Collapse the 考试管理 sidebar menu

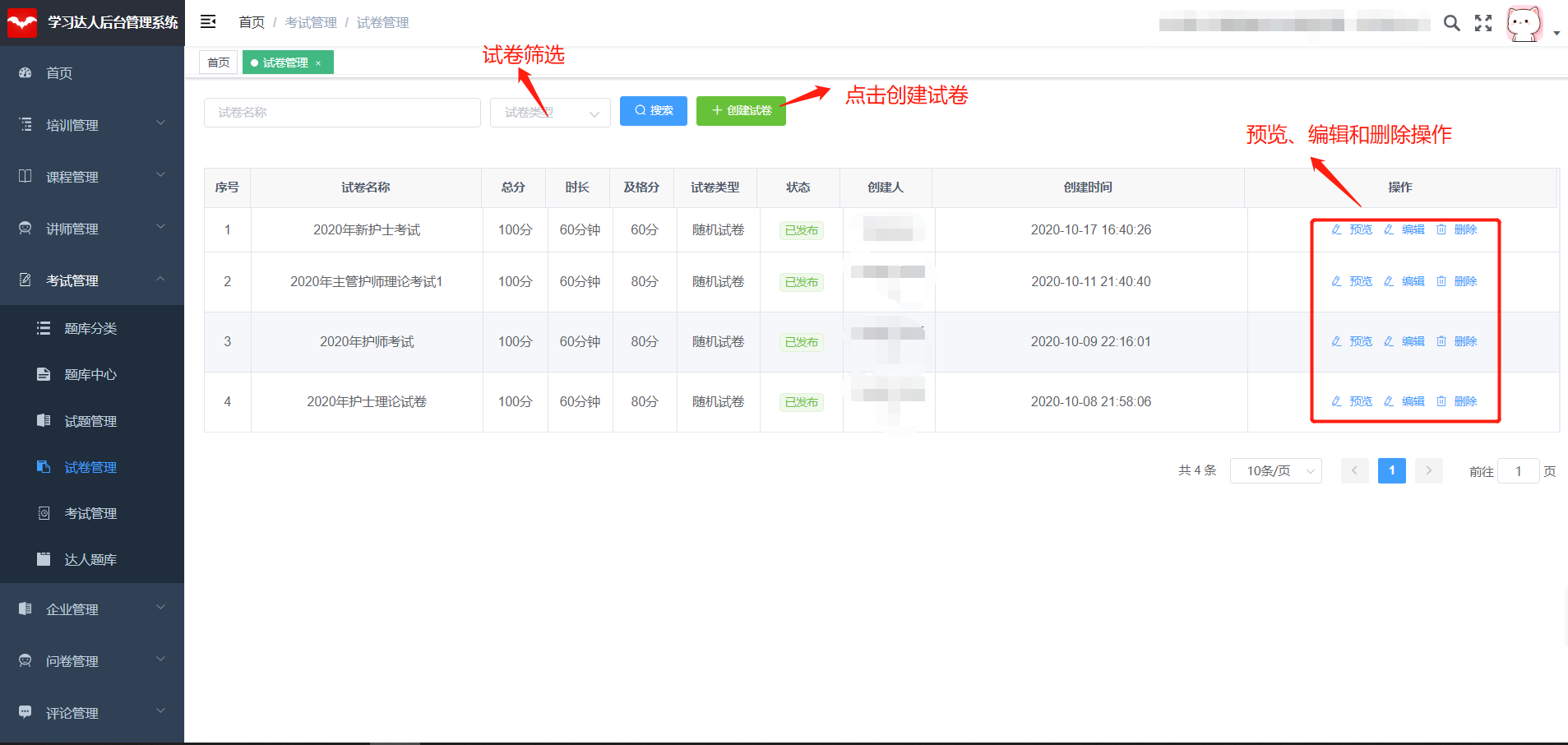point(92,280)
